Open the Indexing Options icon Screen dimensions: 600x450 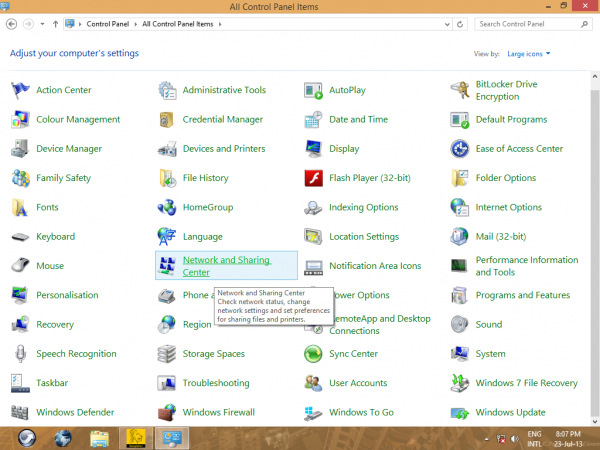pos(313,207)
